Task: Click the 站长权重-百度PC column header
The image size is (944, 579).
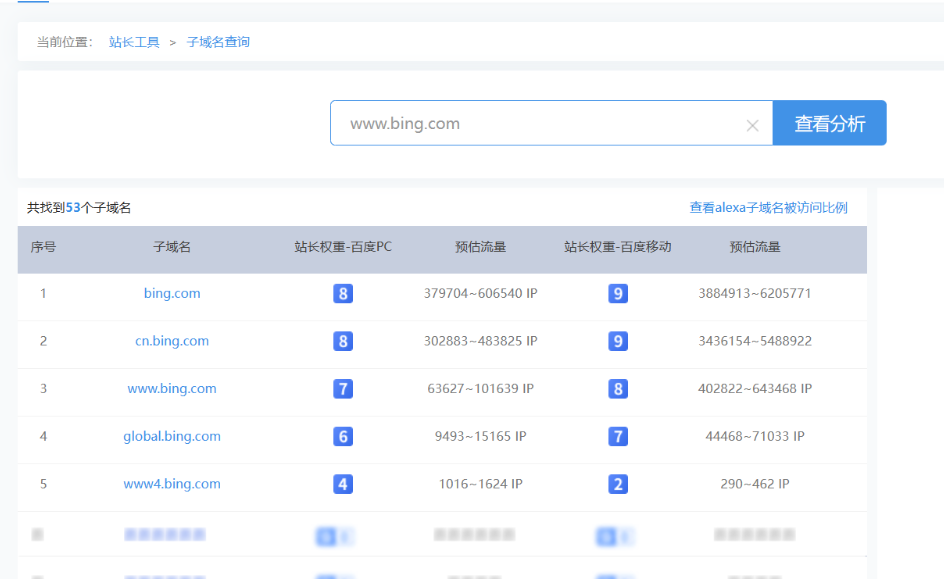Action: pos(343,247)
